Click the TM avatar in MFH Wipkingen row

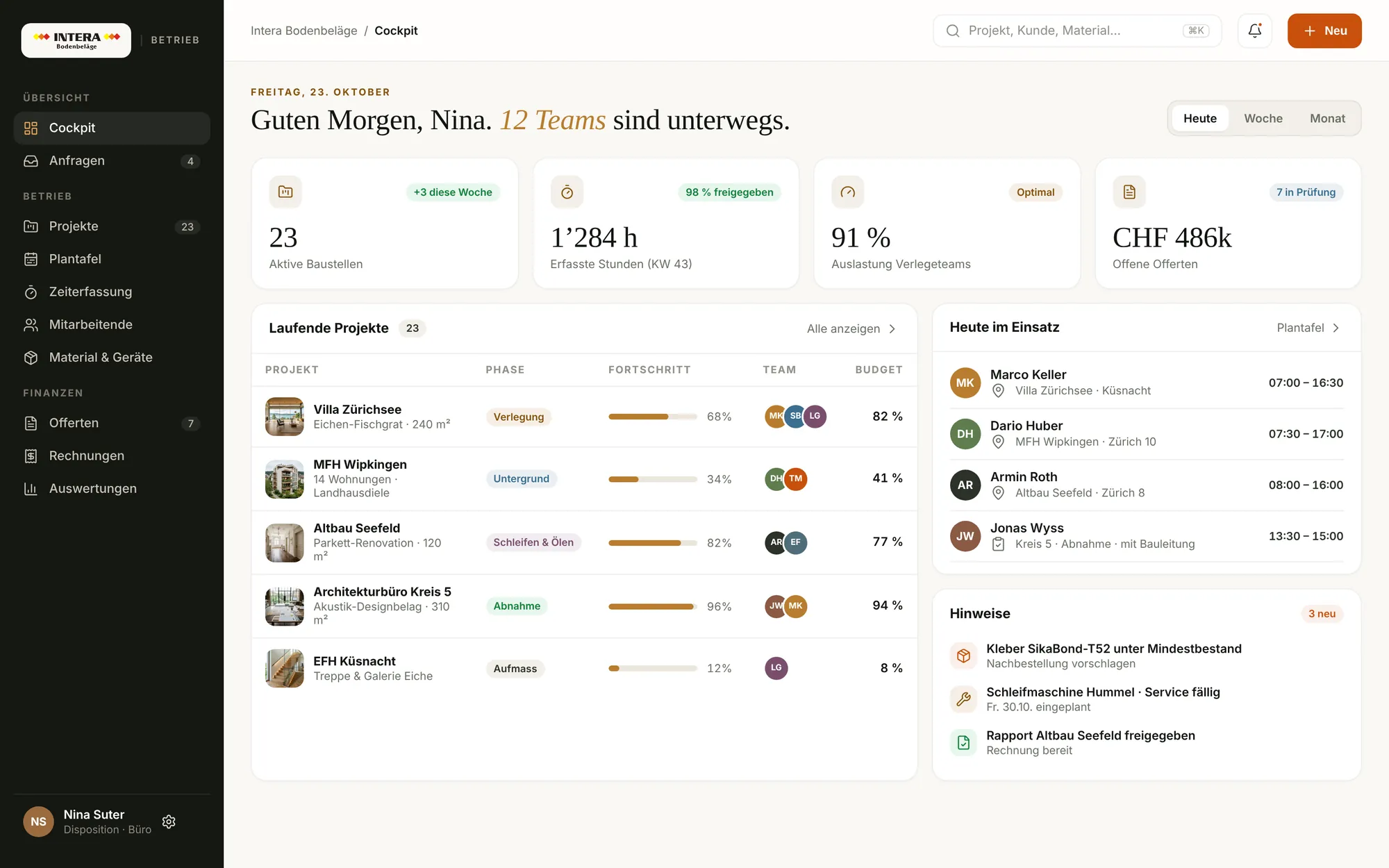796,478
